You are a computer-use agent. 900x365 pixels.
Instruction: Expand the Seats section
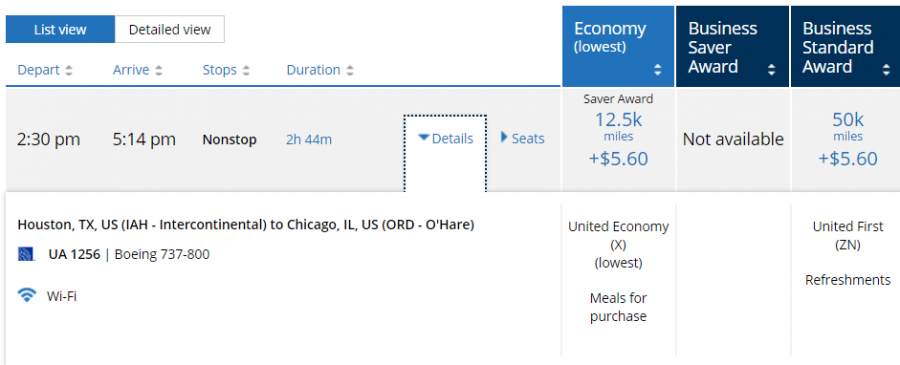pos(522,138)
